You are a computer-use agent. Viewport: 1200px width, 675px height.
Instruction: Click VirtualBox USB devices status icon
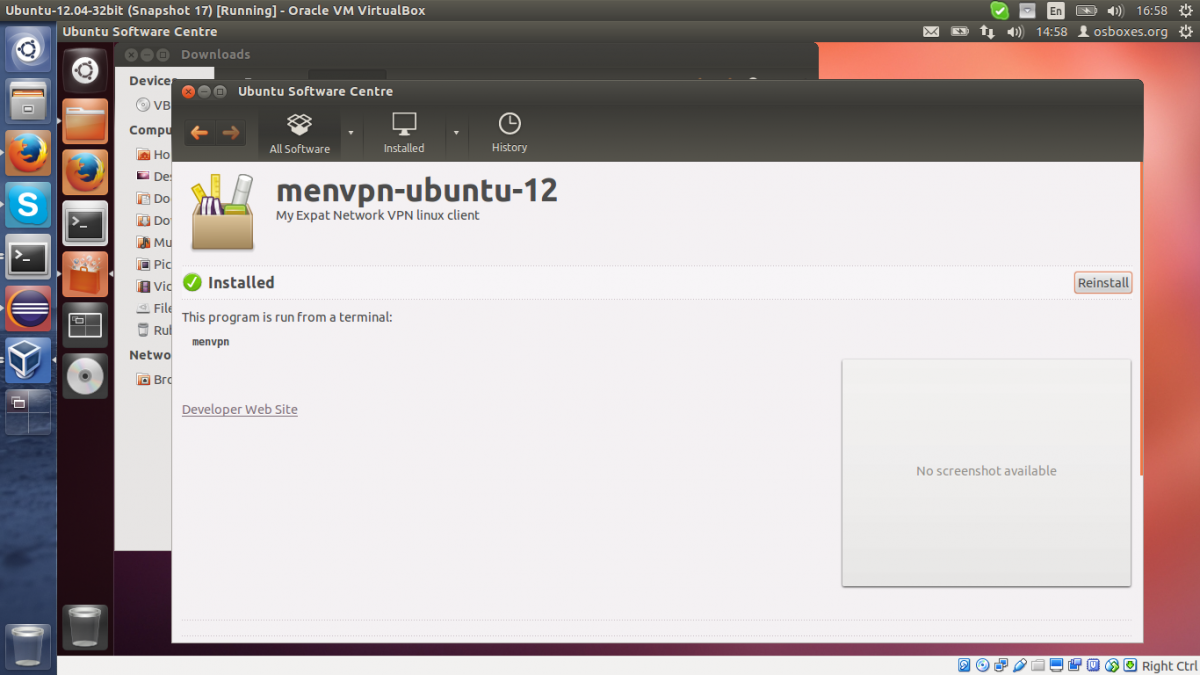coord(1019,665)
